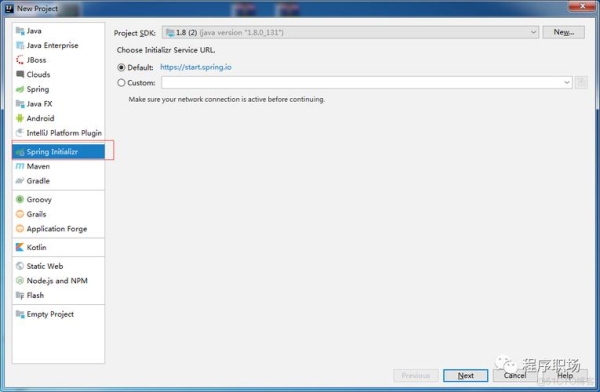The width and height of the screenshot is (600, 392).
Task: Click the Java project type icon
Action: tap(20, 31)
